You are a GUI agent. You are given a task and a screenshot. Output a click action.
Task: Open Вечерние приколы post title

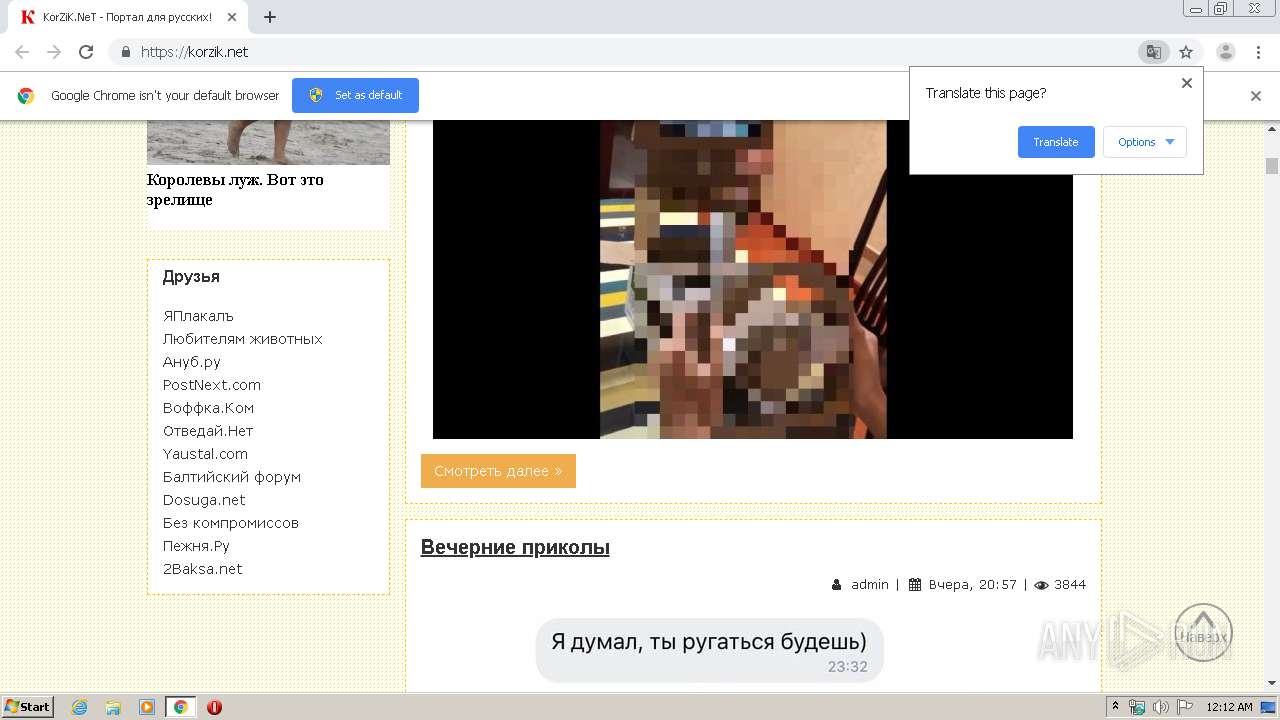click(515, 547)
